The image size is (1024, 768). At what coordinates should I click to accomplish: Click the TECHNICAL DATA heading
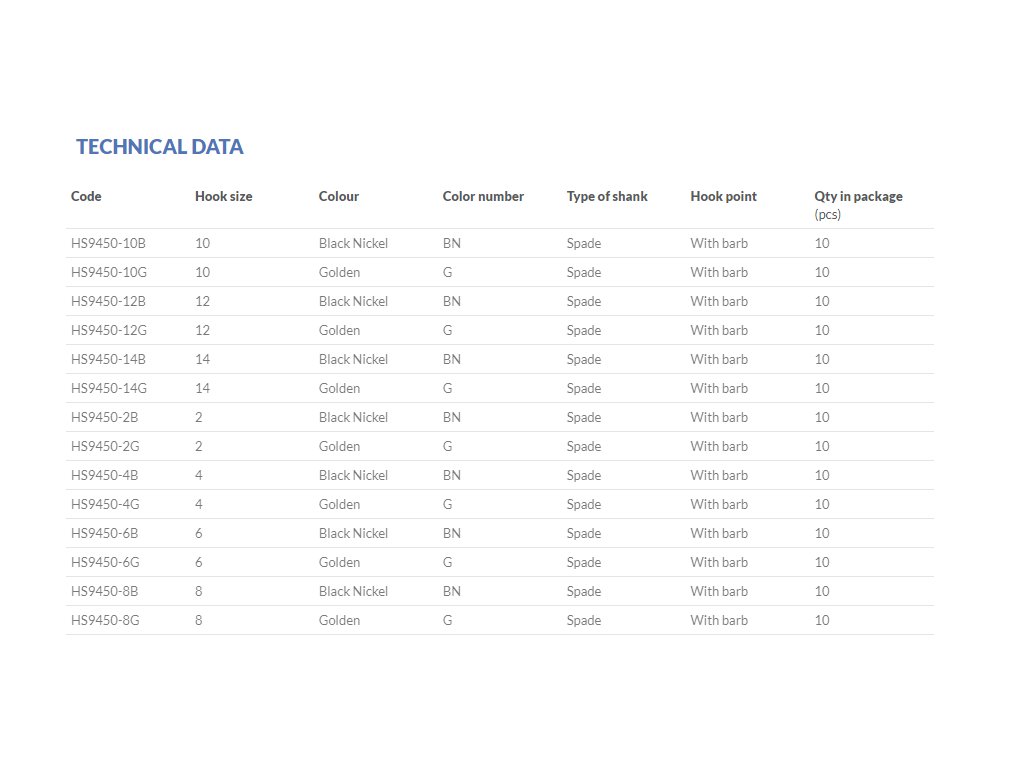pos(160,147)
